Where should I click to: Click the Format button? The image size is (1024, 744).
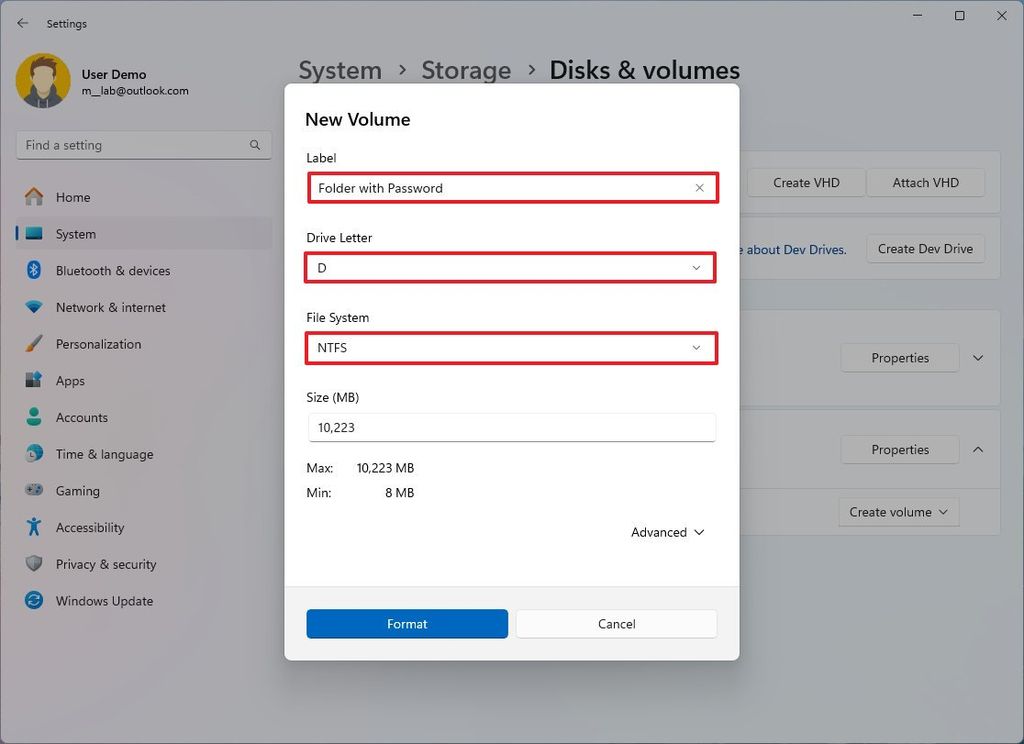tap(407, 623)
